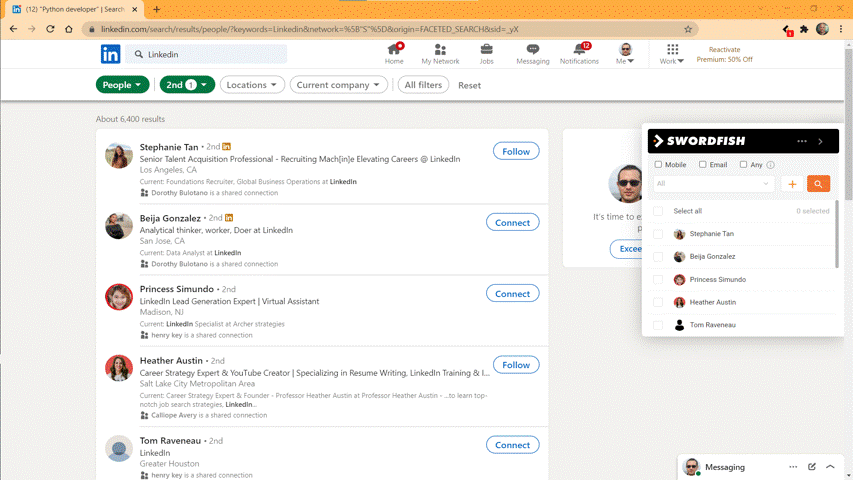
Task: Connect with Beija Gonzalez
Action: 512,223
